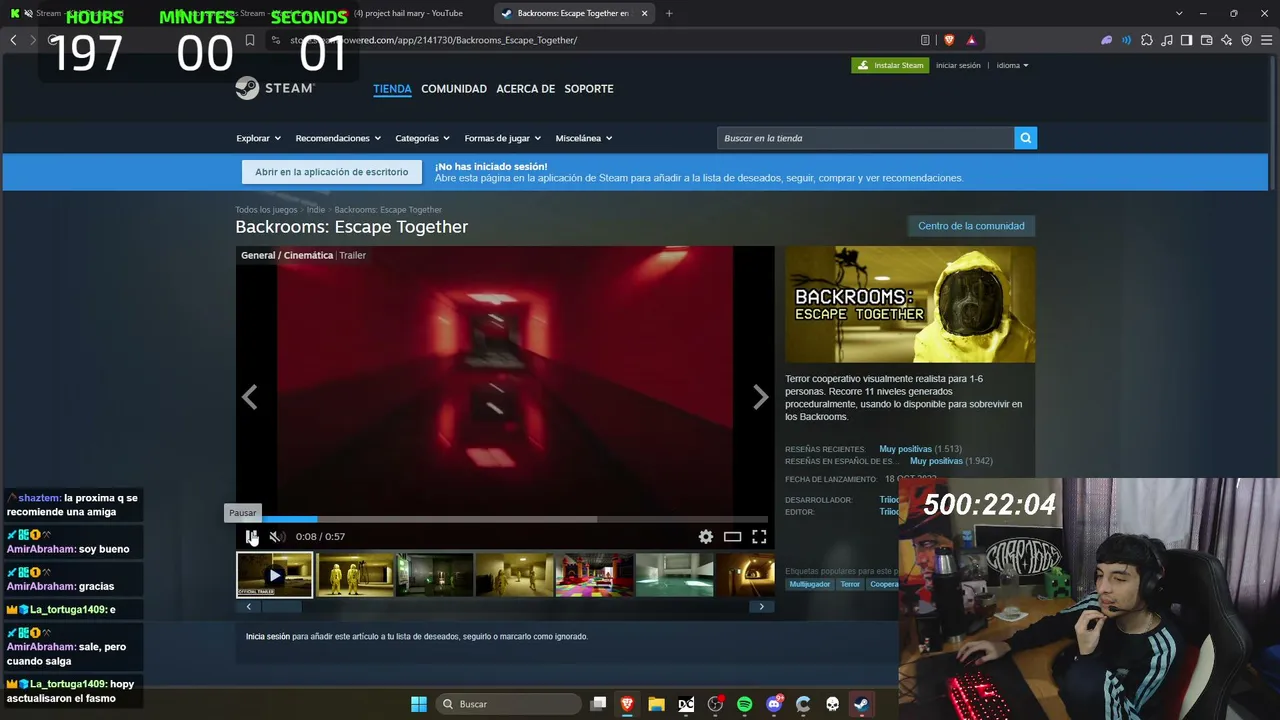Bookmark this page
1280x720 pixels.
pyautogui.click(x=250, y=40)
